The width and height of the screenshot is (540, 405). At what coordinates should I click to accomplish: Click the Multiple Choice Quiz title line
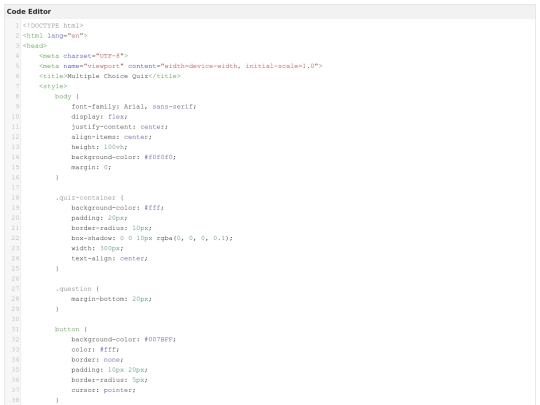tap(110, 76)
